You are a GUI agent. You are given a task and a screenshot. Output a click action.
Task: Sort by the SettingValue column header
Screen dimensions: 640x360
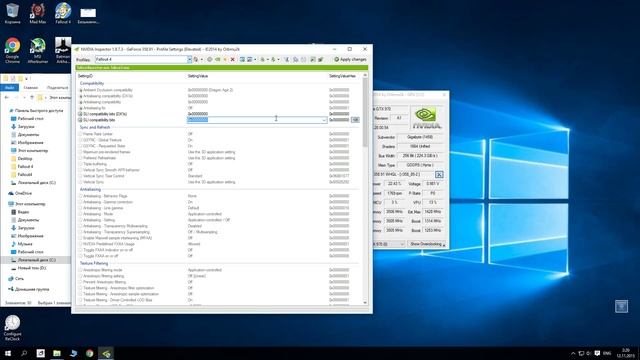pos(198,76)
